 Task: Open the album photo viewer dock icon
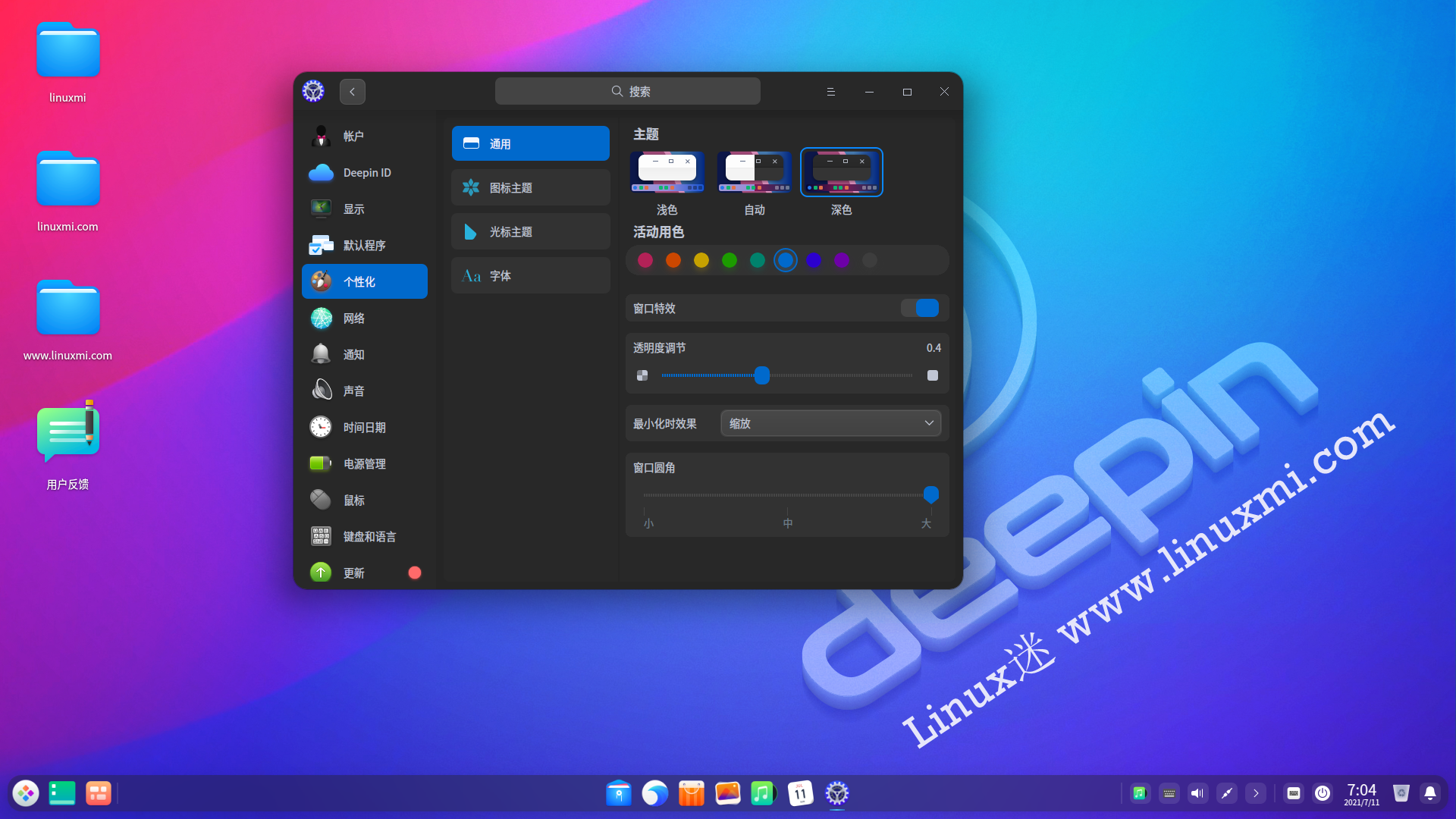pyautogui.click(x=728, y=793)
